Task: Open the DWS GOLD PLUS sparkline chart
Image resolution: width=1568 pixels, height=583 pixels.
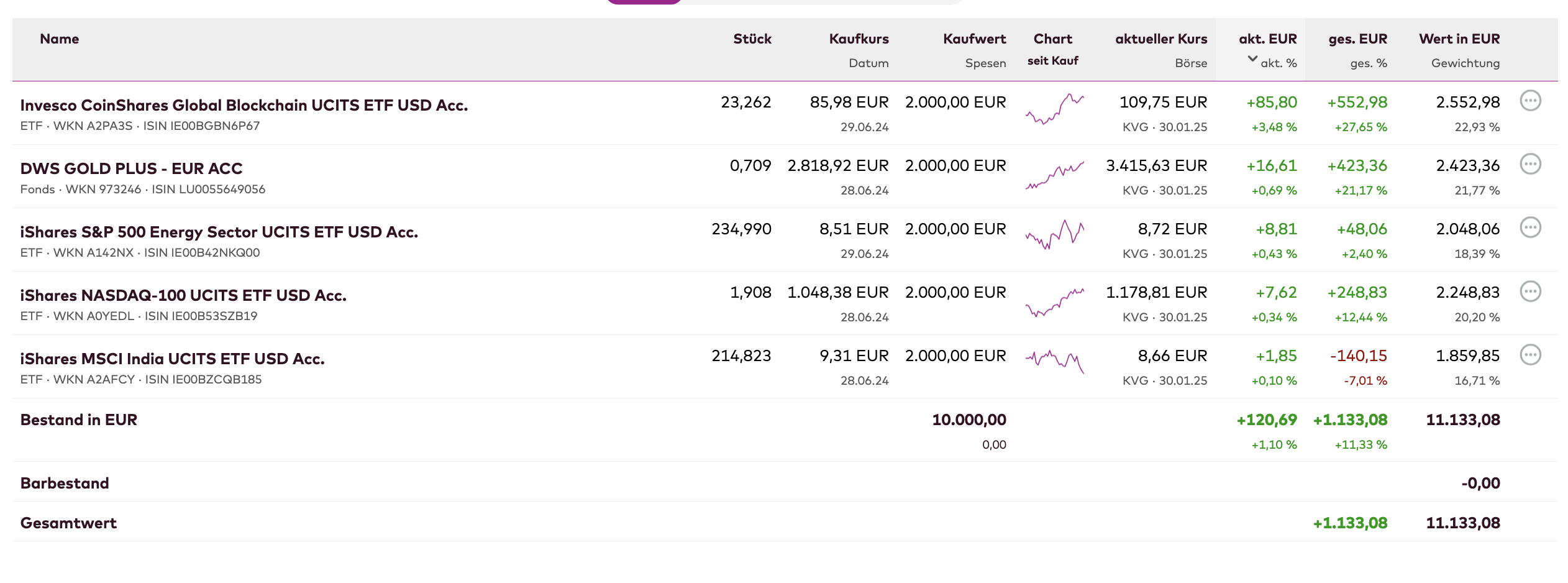Action: coord(1054,175)
